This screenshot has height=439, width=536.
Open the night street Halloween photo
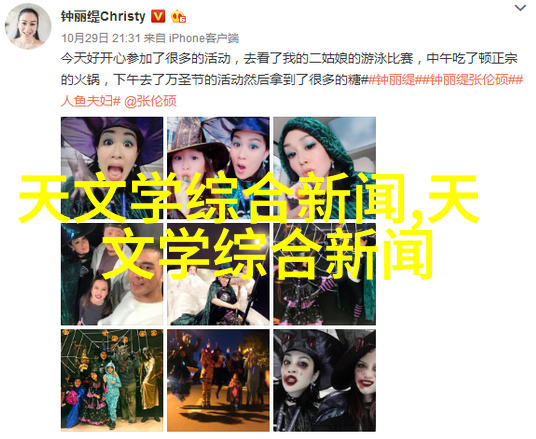pos(218,380)
